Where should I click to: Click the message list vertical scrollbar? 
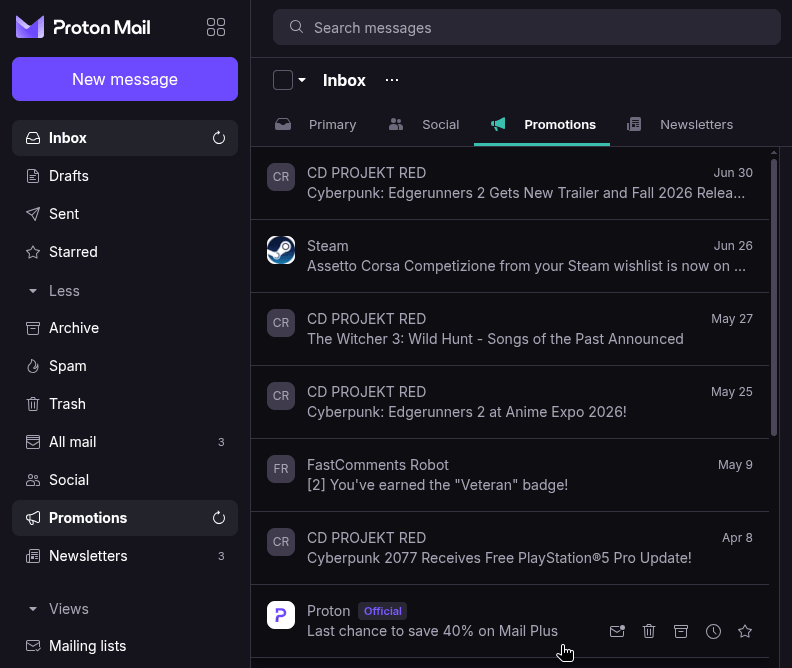(x=774, y=297)
